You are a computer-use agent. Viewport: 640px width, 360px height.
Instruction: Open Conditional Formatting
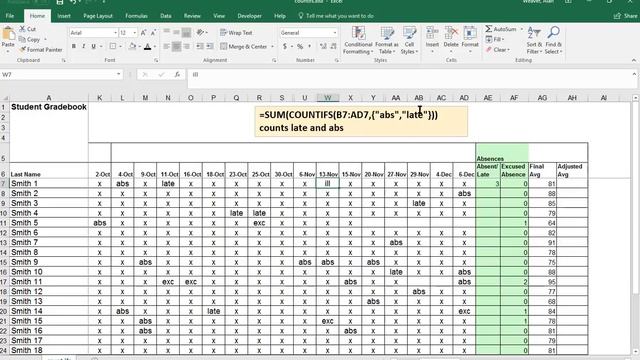[x=358, y=40]
